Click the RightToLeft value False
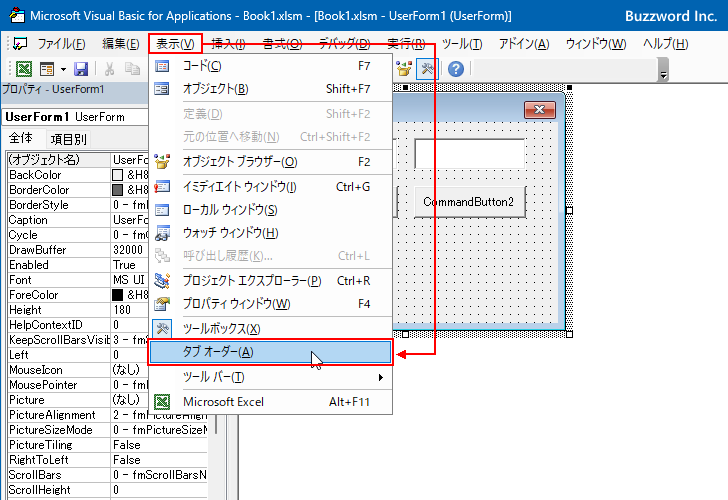 (x=127, y=460)
